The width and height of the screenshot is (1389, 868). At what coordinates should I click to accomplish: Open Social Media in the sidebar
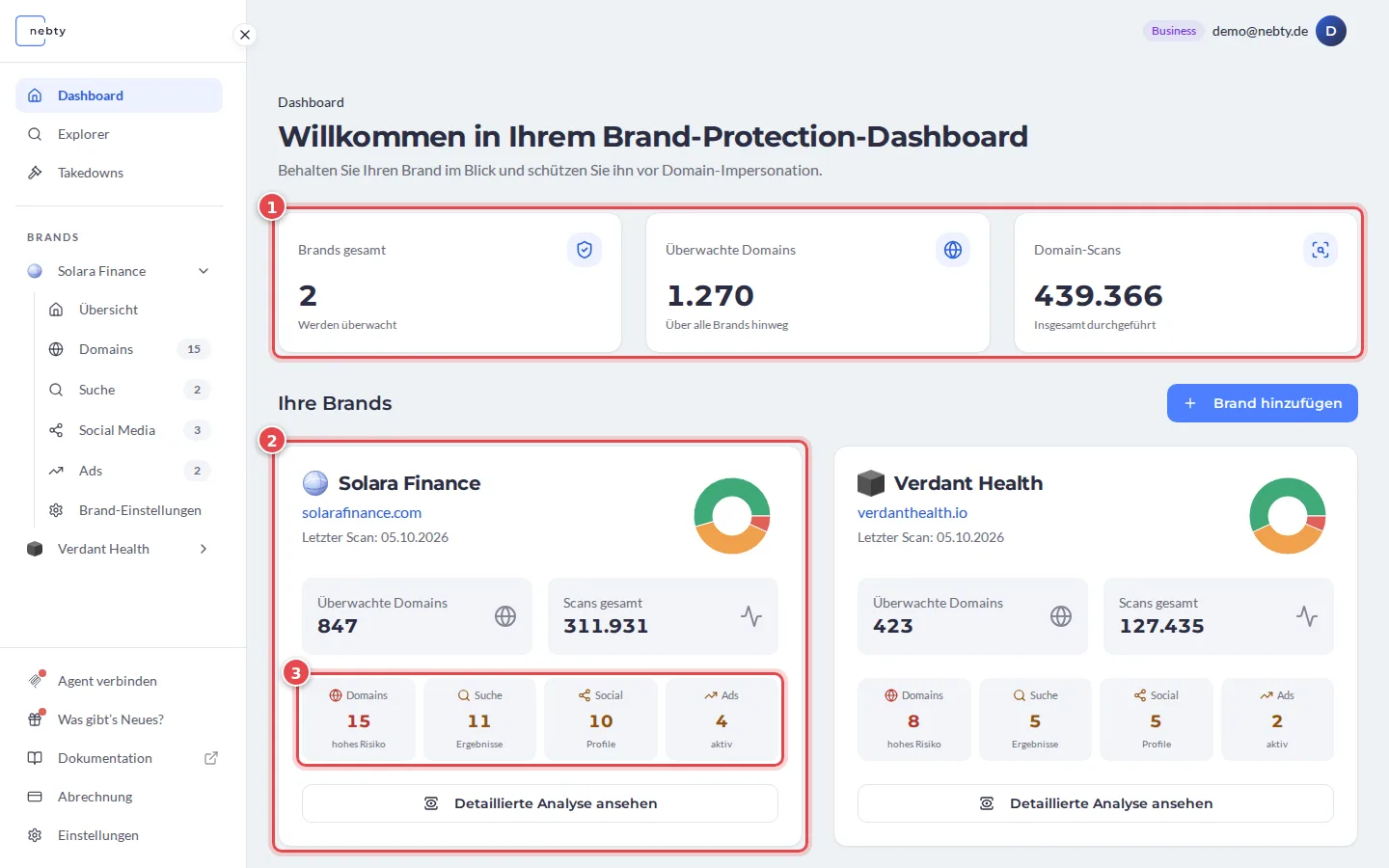click(129, 430)
